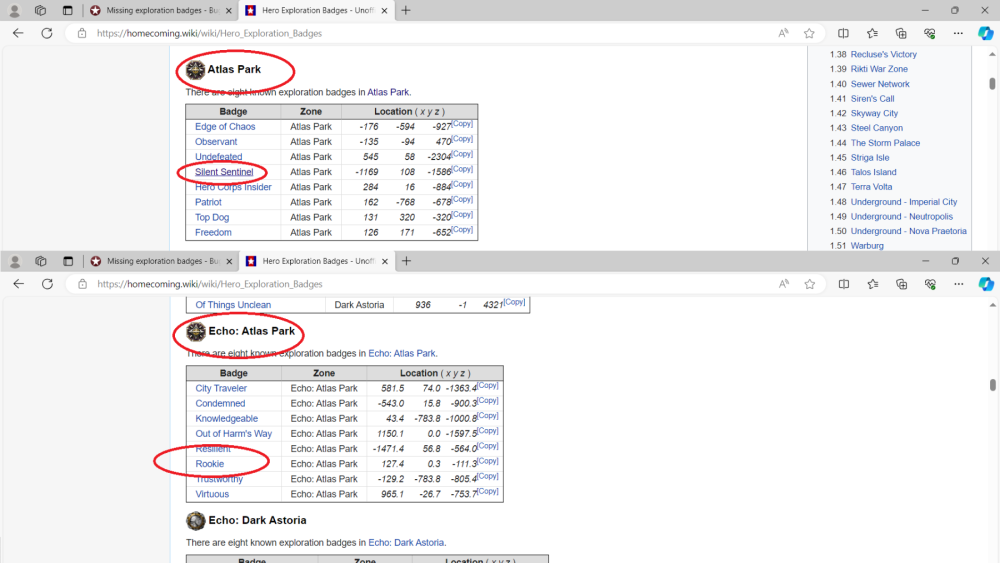This screenshot has width=1000, height=563.
Task: Click the badge icon beside the Echo: Dark Astoria heading
Action: coord(196,521)
